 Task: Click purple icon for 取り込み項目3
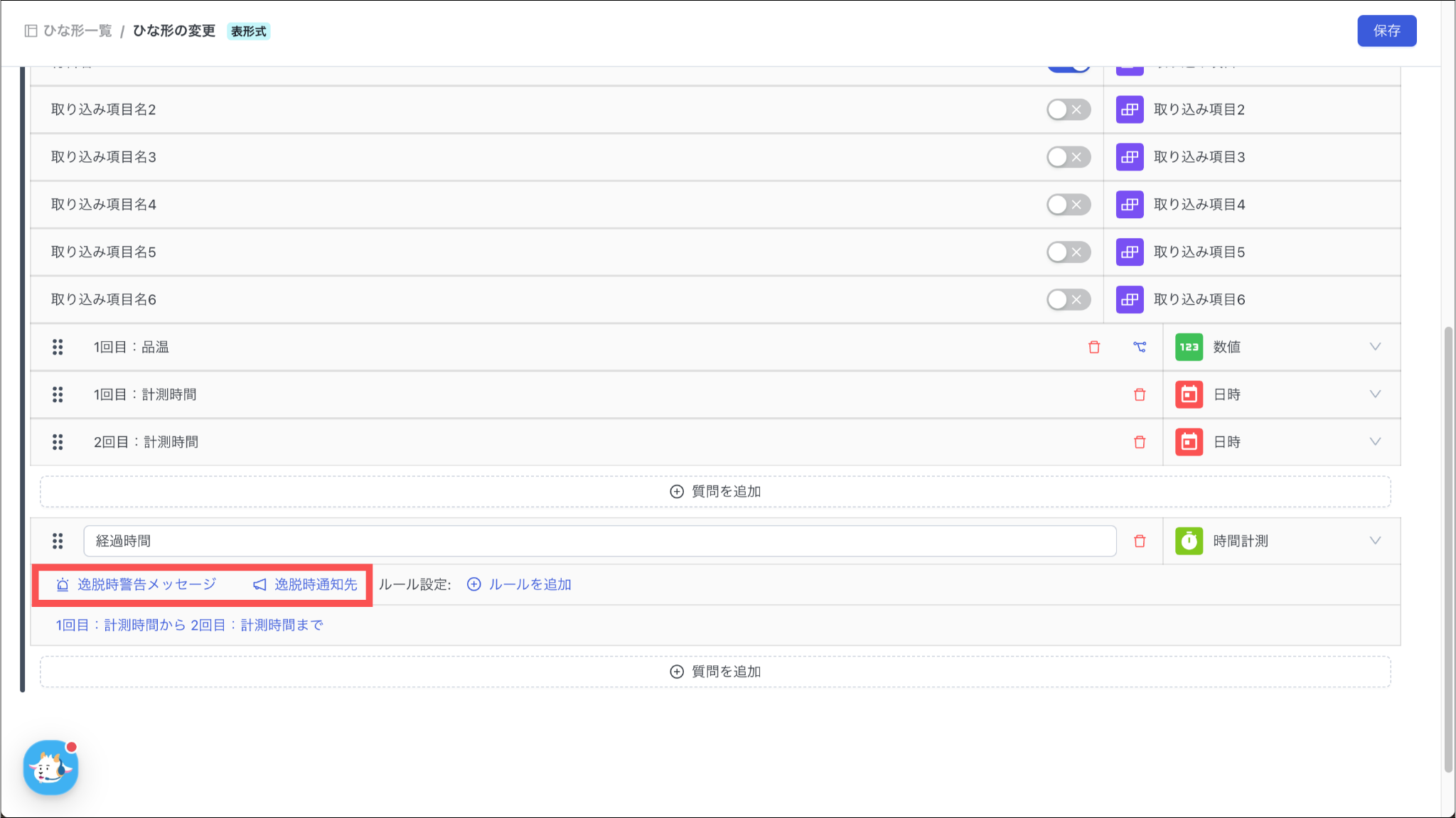tap(1129, 157)
